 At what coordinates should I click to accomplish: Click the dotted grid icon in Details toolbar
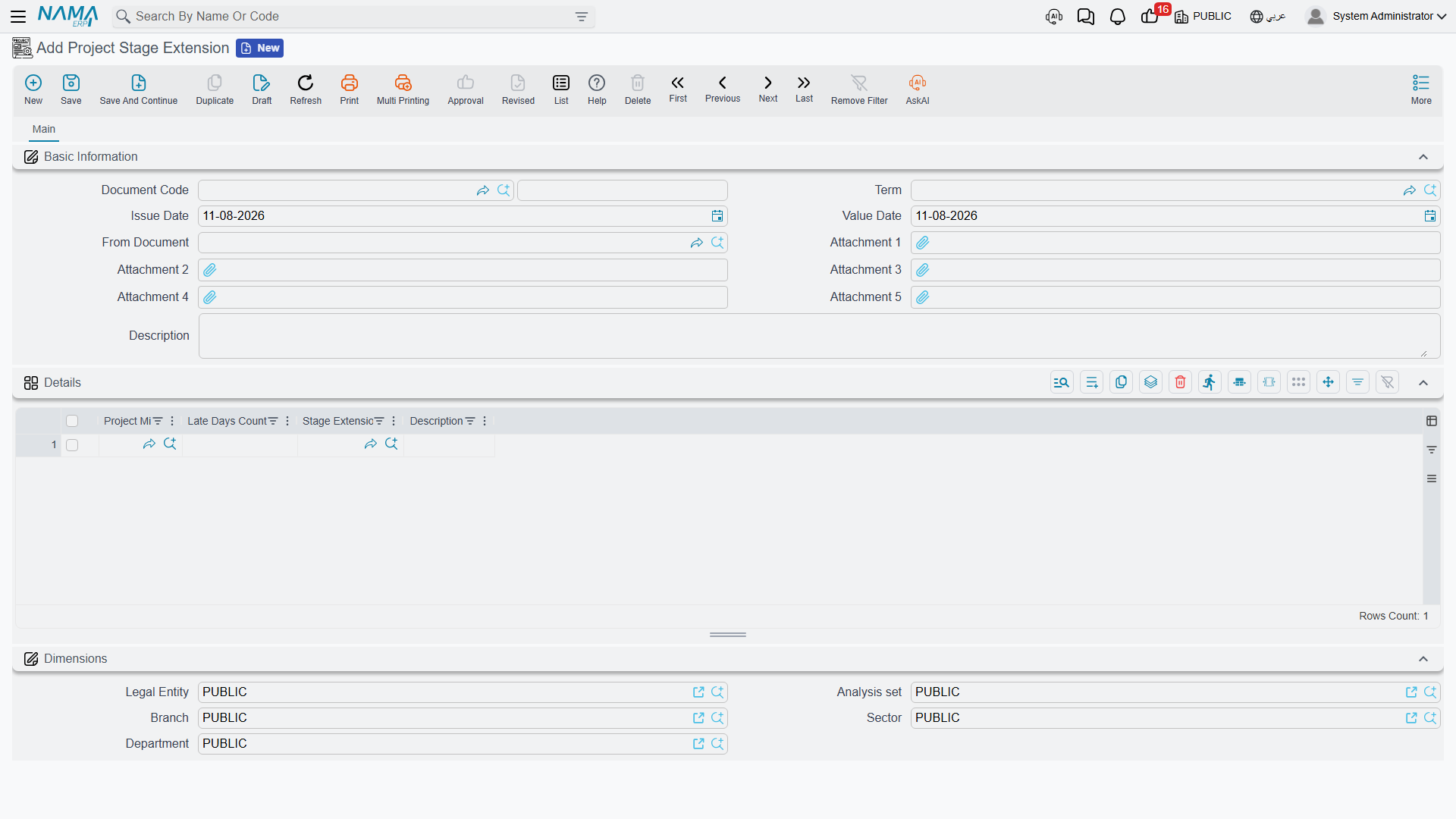(1298, 382)
